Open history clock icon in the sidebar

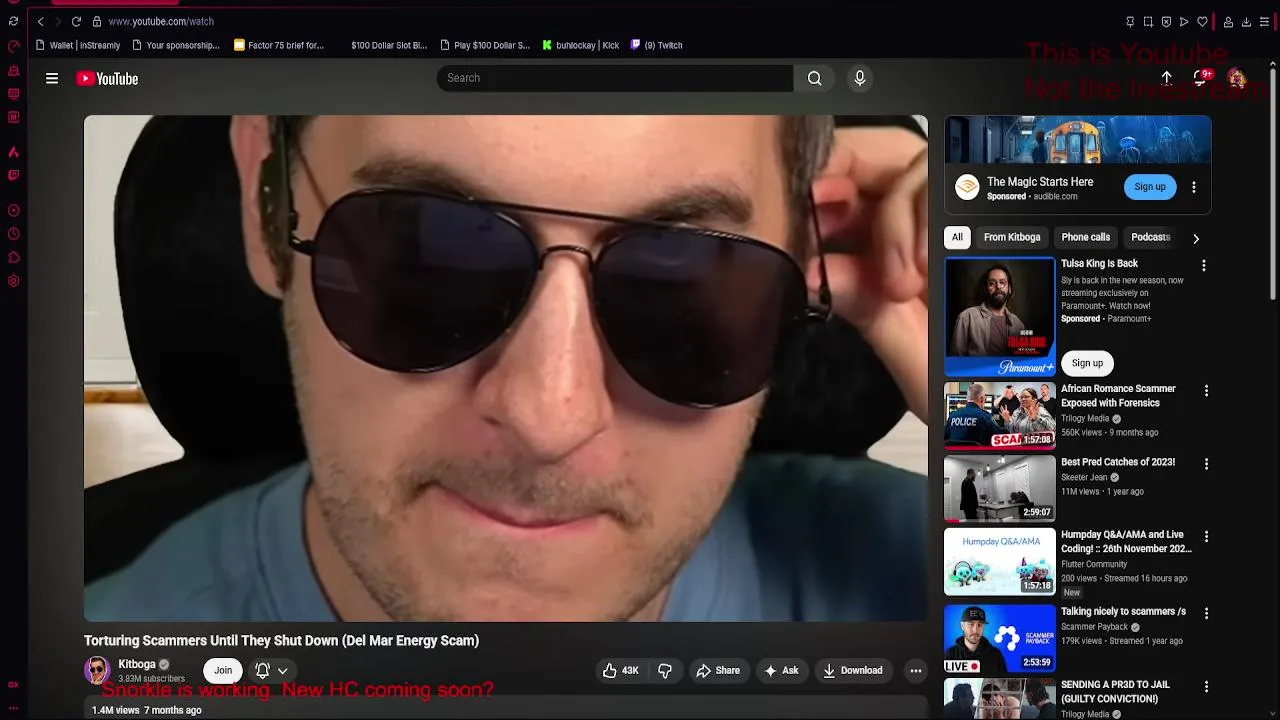(13, 234)
